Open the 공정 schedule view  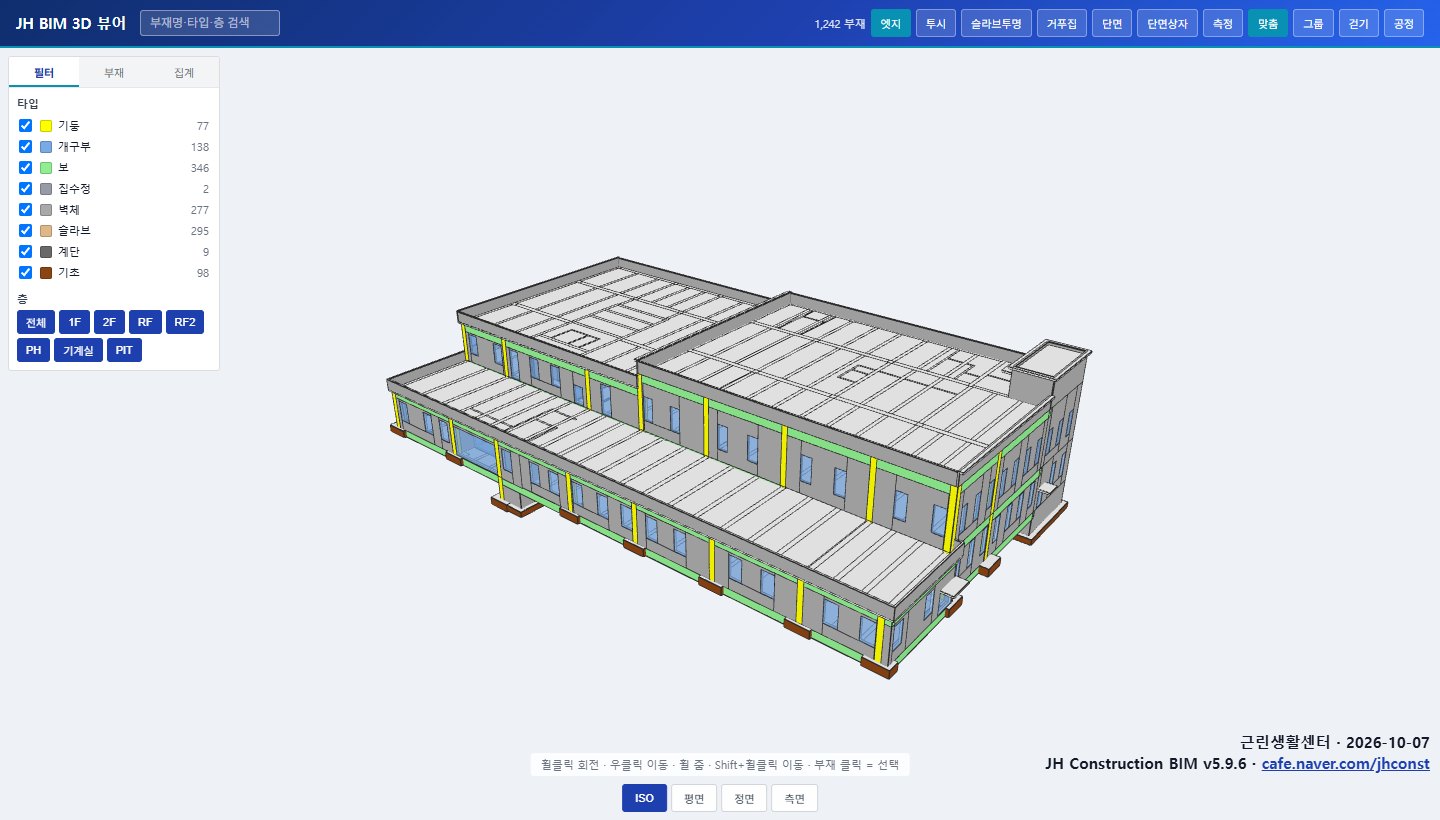1404,23
